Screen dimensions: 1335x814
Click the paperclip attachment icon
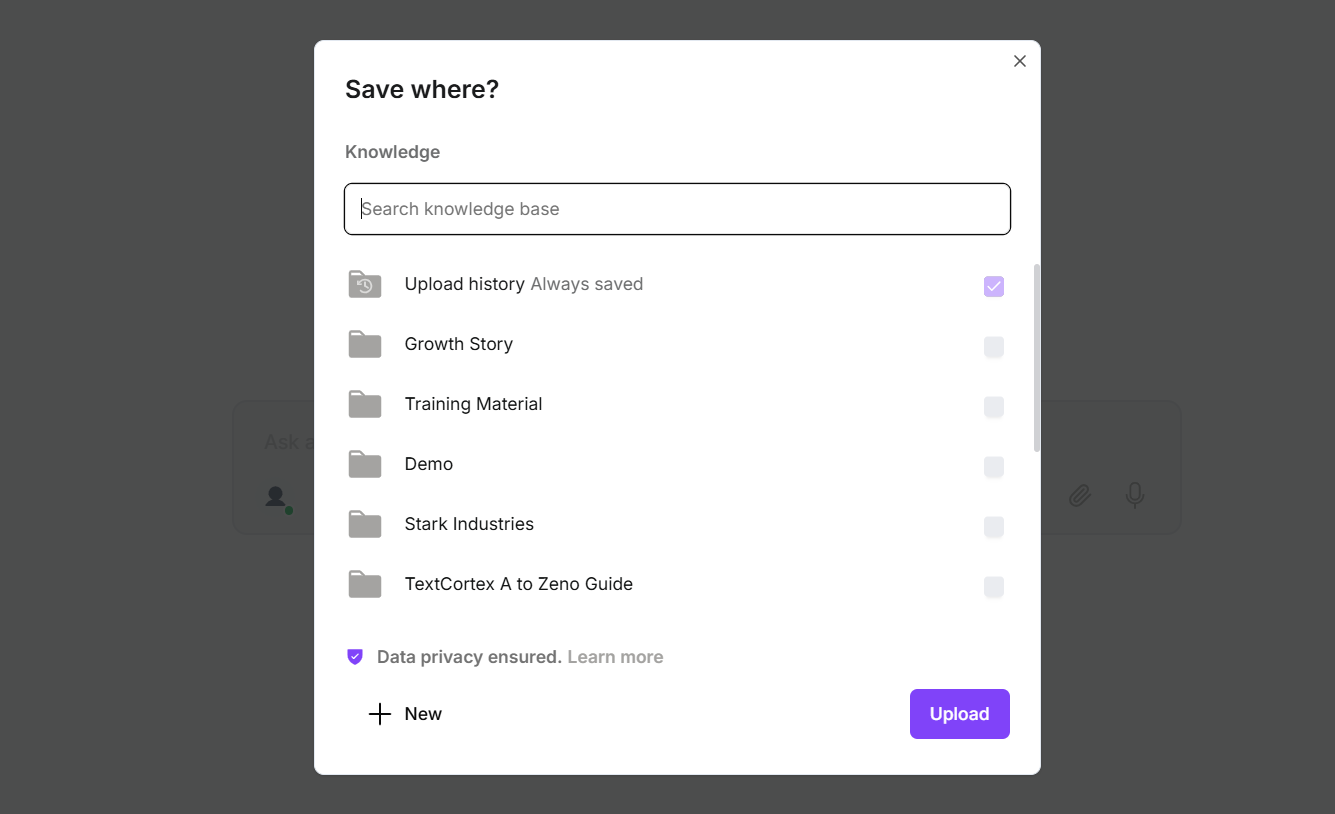[x=1080, y=495]
